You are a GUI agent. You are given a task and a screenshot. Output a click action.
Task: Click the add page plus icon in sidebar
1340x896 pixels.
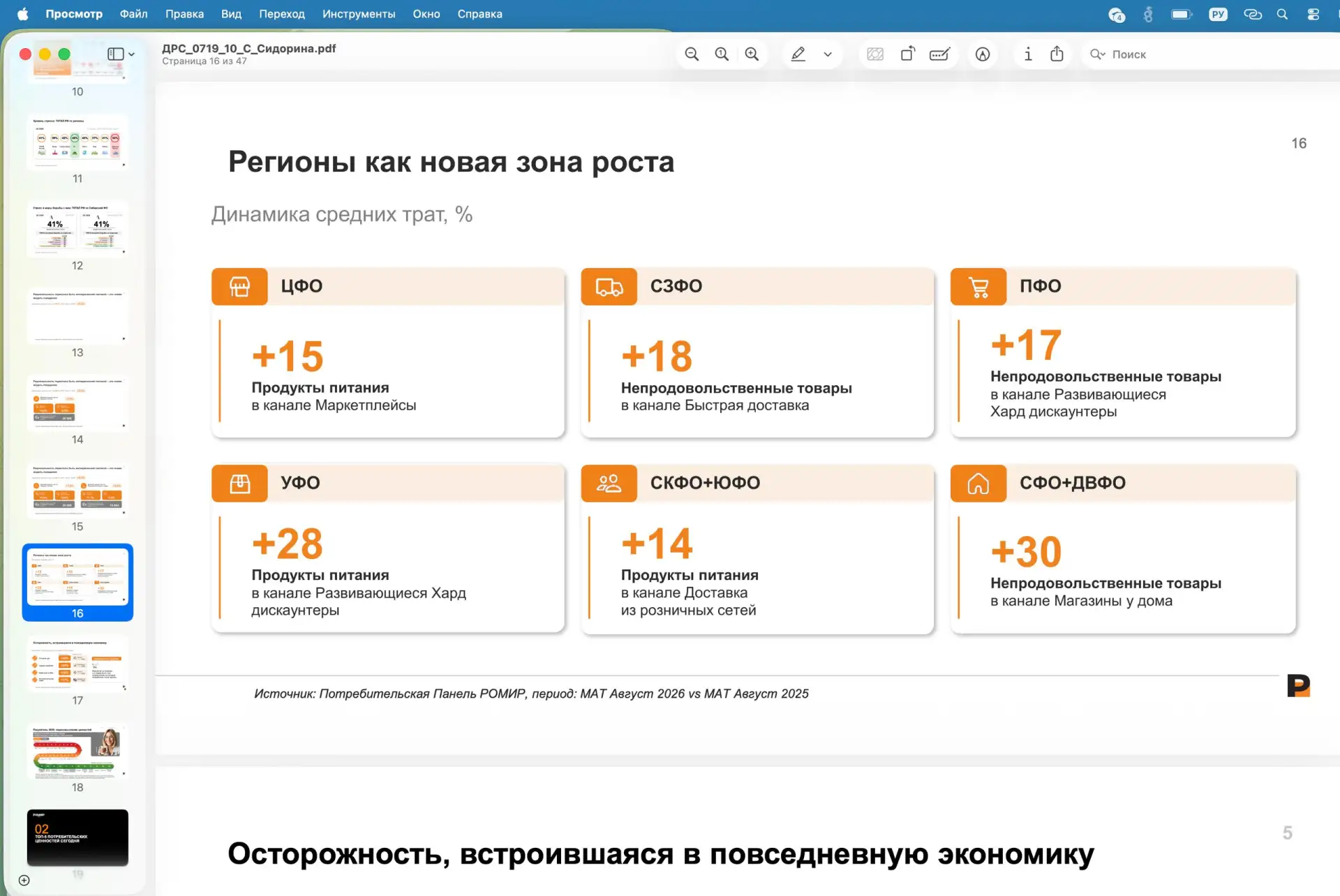(24, 881)
